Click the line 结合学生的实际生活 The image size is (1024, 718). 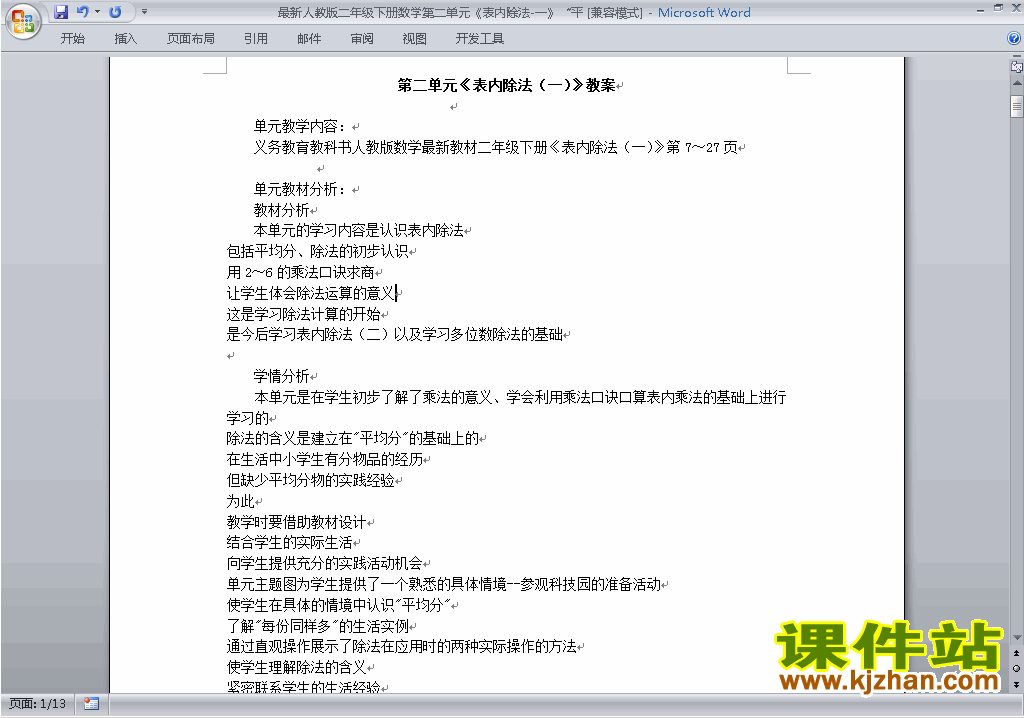coord(289,542)
